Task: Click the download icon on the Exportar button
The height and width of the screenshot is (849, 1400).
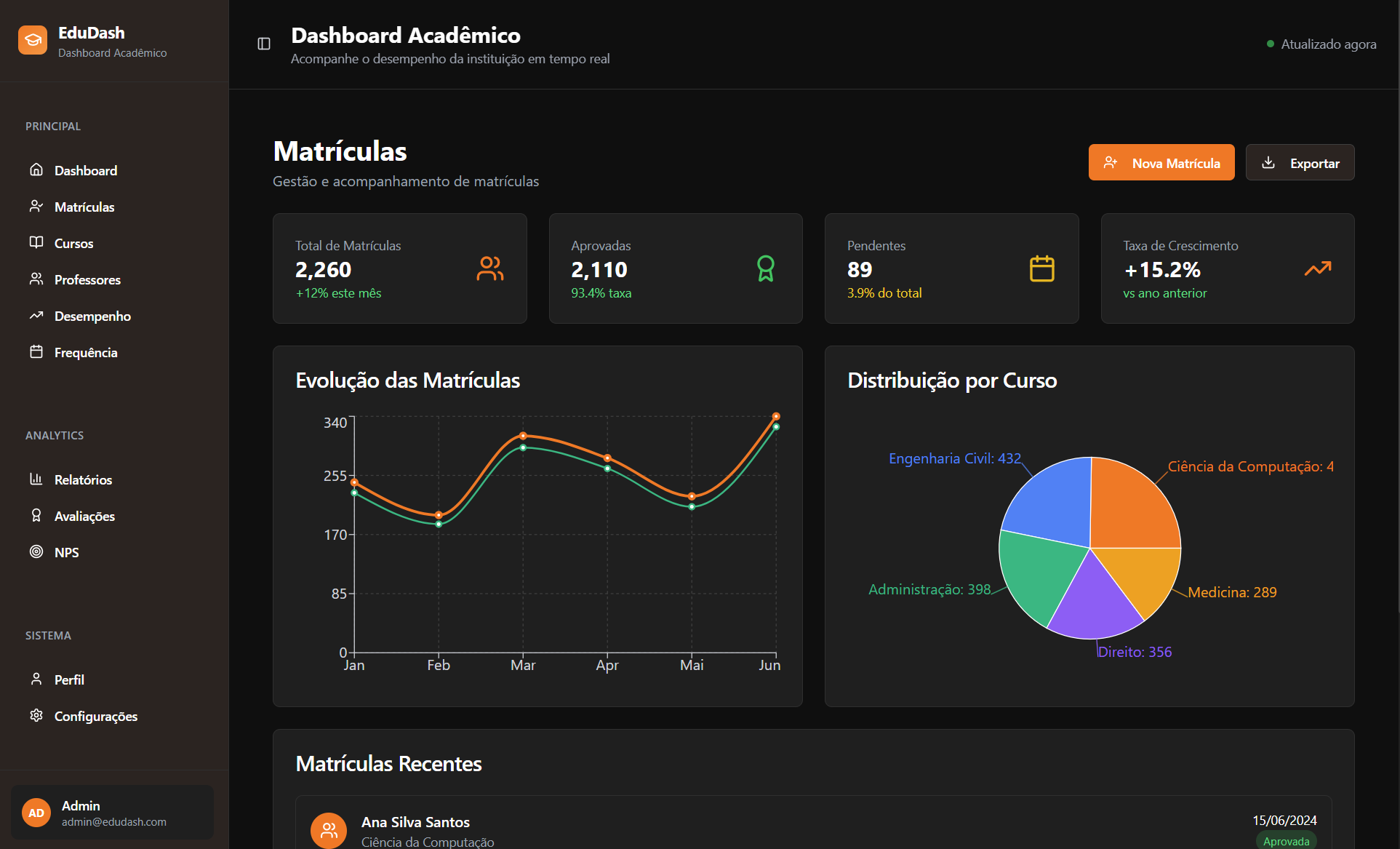Action: (x=1268, y=162)
